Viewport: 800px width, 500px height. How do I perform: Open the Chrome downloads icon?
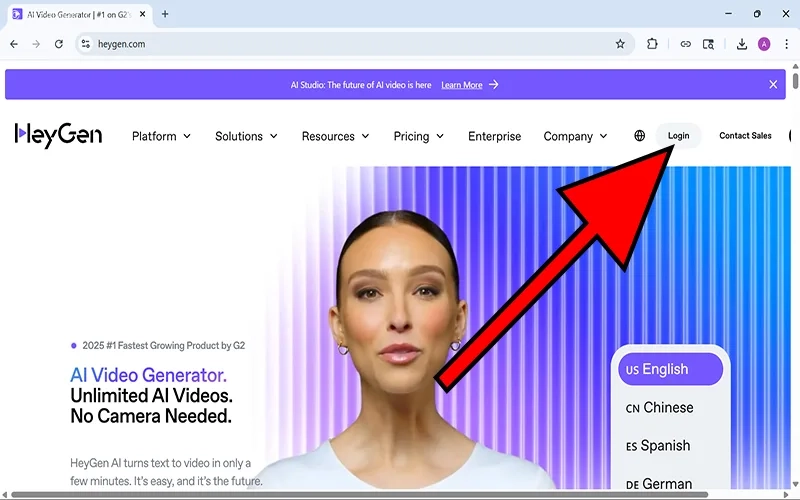[x=742, y=44]
